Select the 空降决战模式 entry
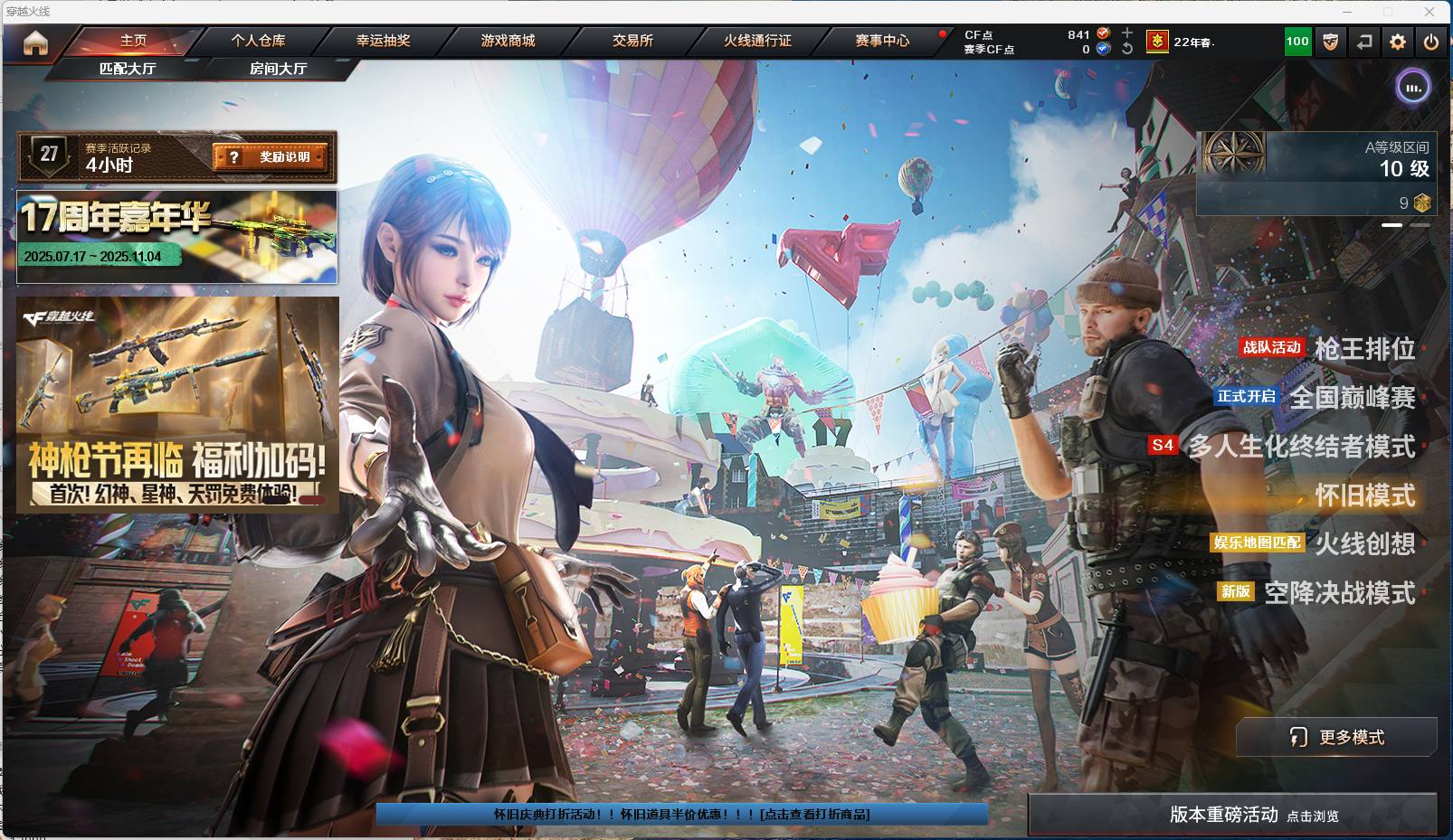 tap(1339, 593)
